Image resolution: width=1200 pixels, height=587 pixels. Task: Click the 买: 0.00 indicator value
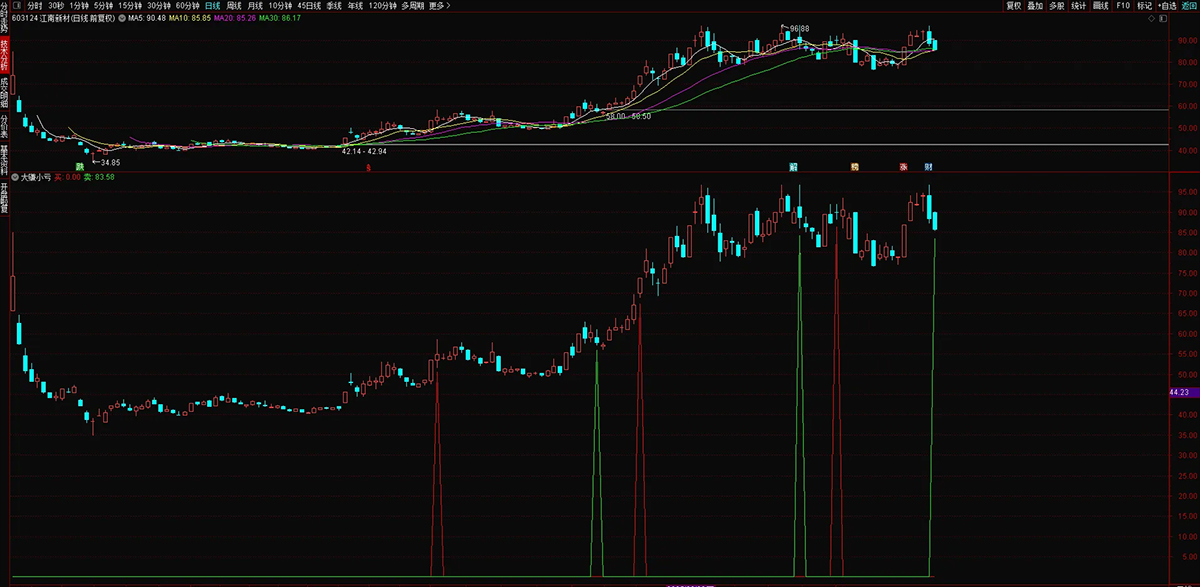coord(67,177)
